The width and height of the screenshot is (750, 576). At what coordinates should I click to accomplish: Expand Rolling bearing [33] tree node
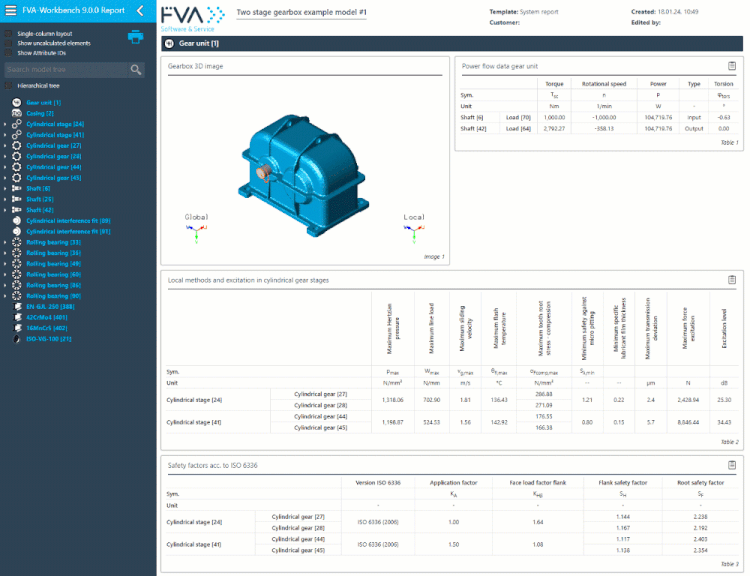coord(5,243)
